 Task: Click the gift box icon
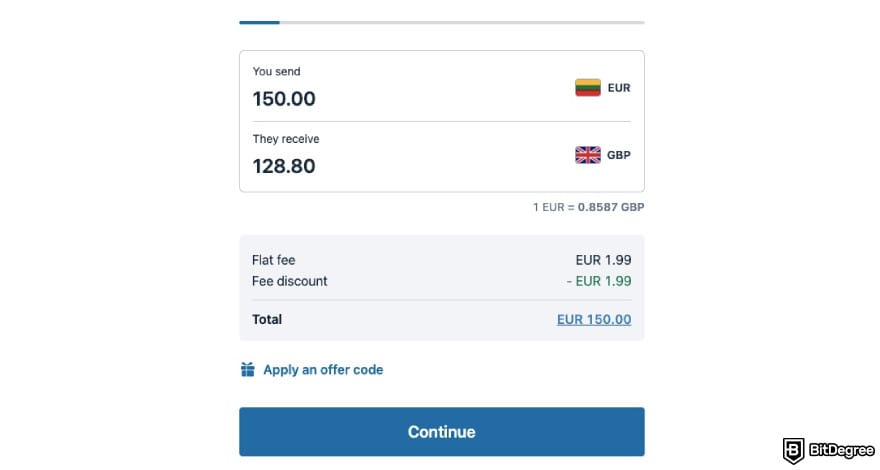[x=248, y=370]
